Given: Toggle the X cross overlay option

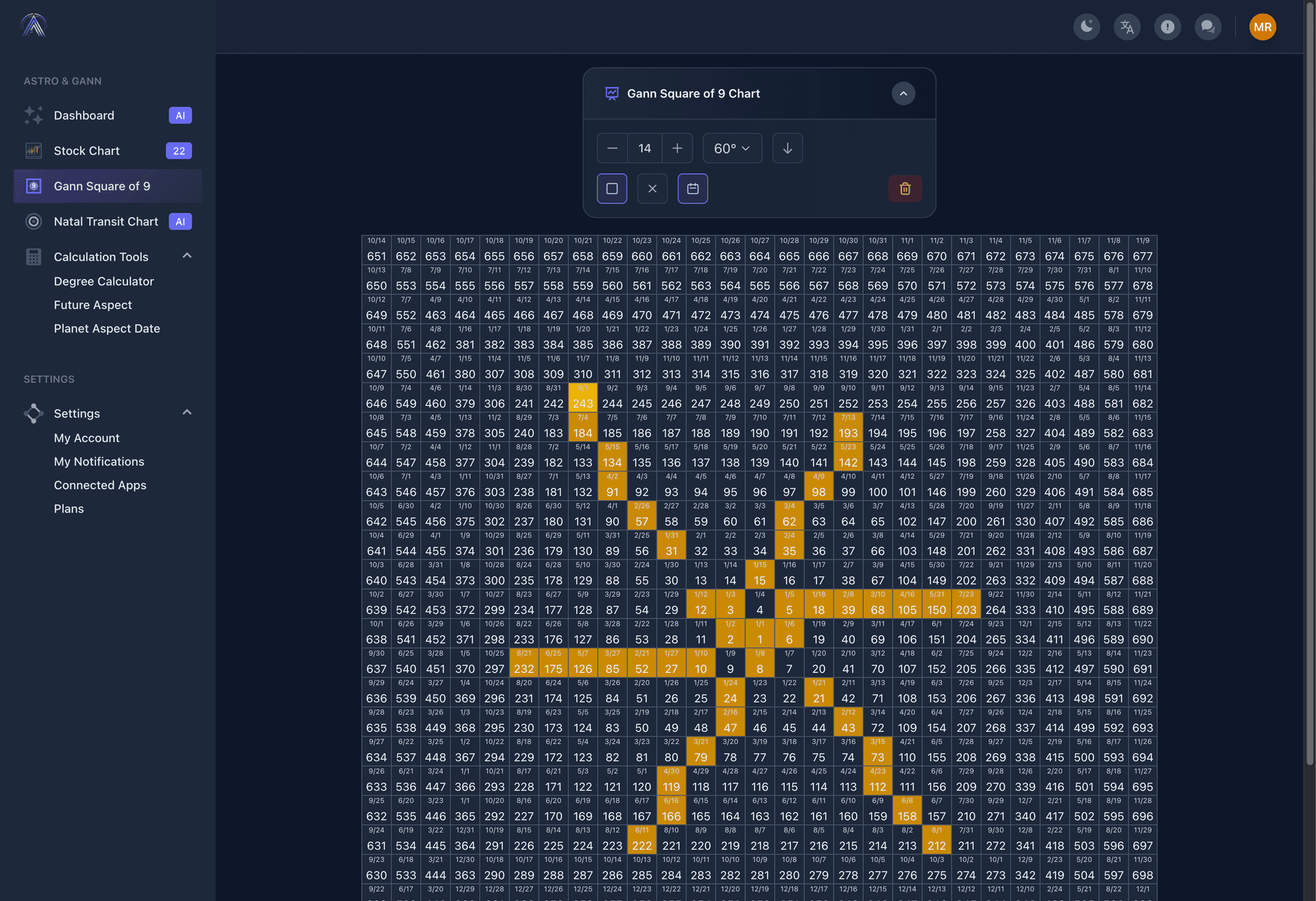Looking at the screenshot, I should click(x=652, y=188).
